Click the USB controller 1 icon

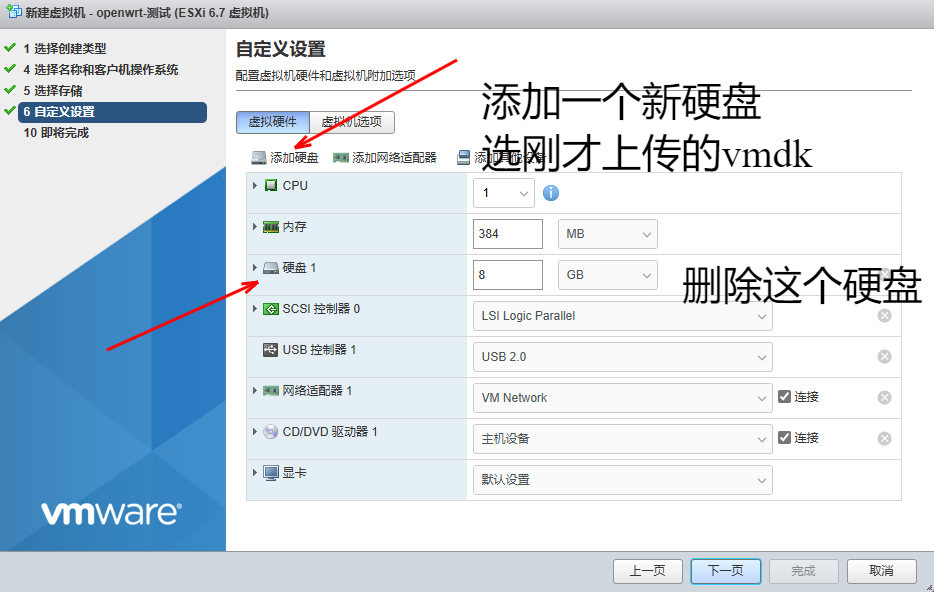(270, 350)
